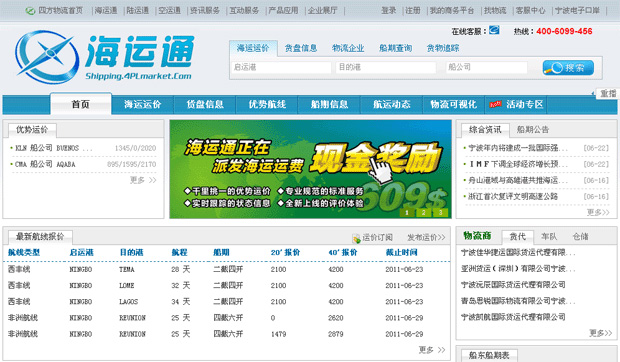Click the 重播 replay button
620x362 pixels.
click(607, 94)
